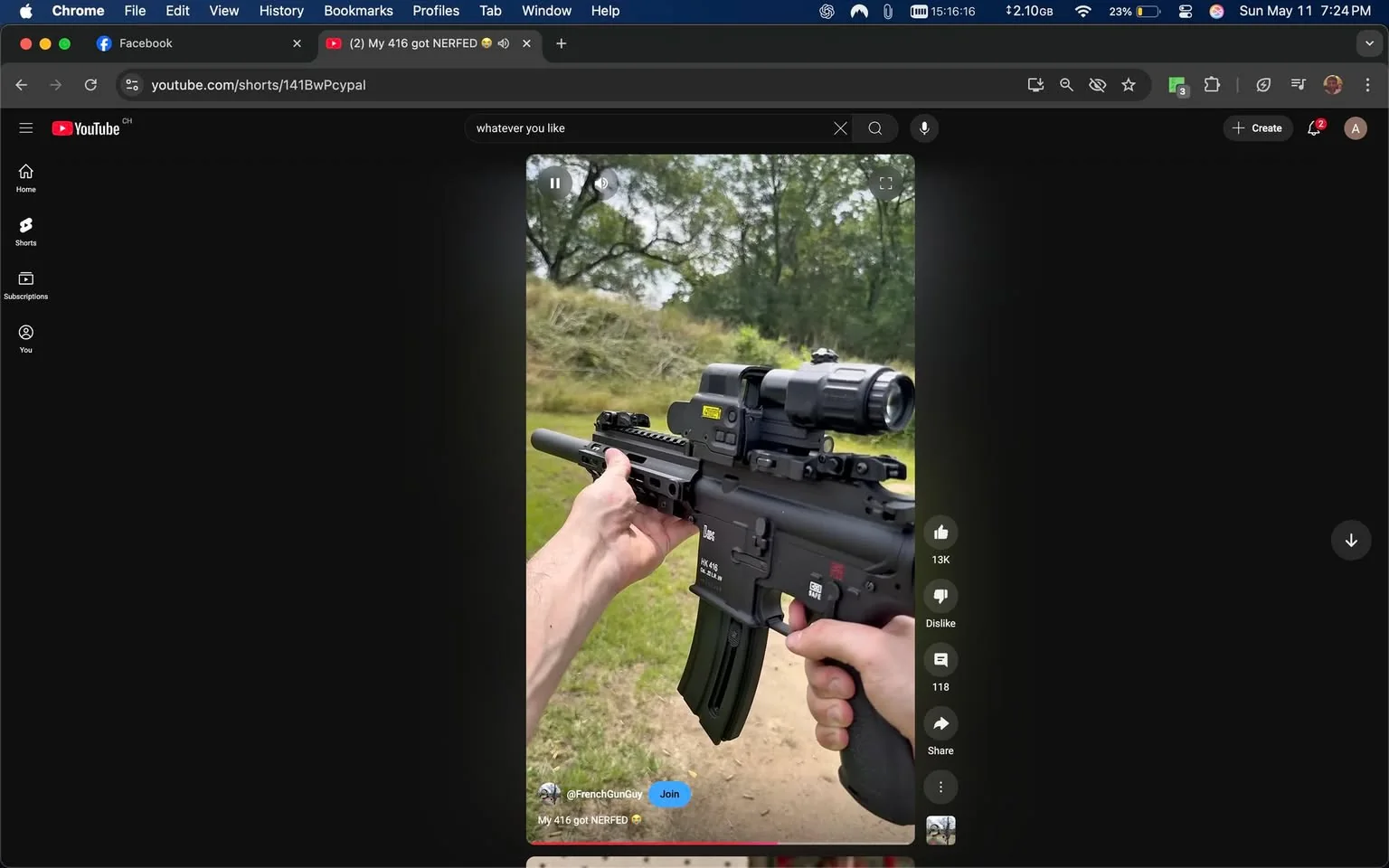
Task: Open the You section in sidebar
Action: pyautogui.click(x=26, y=338)
